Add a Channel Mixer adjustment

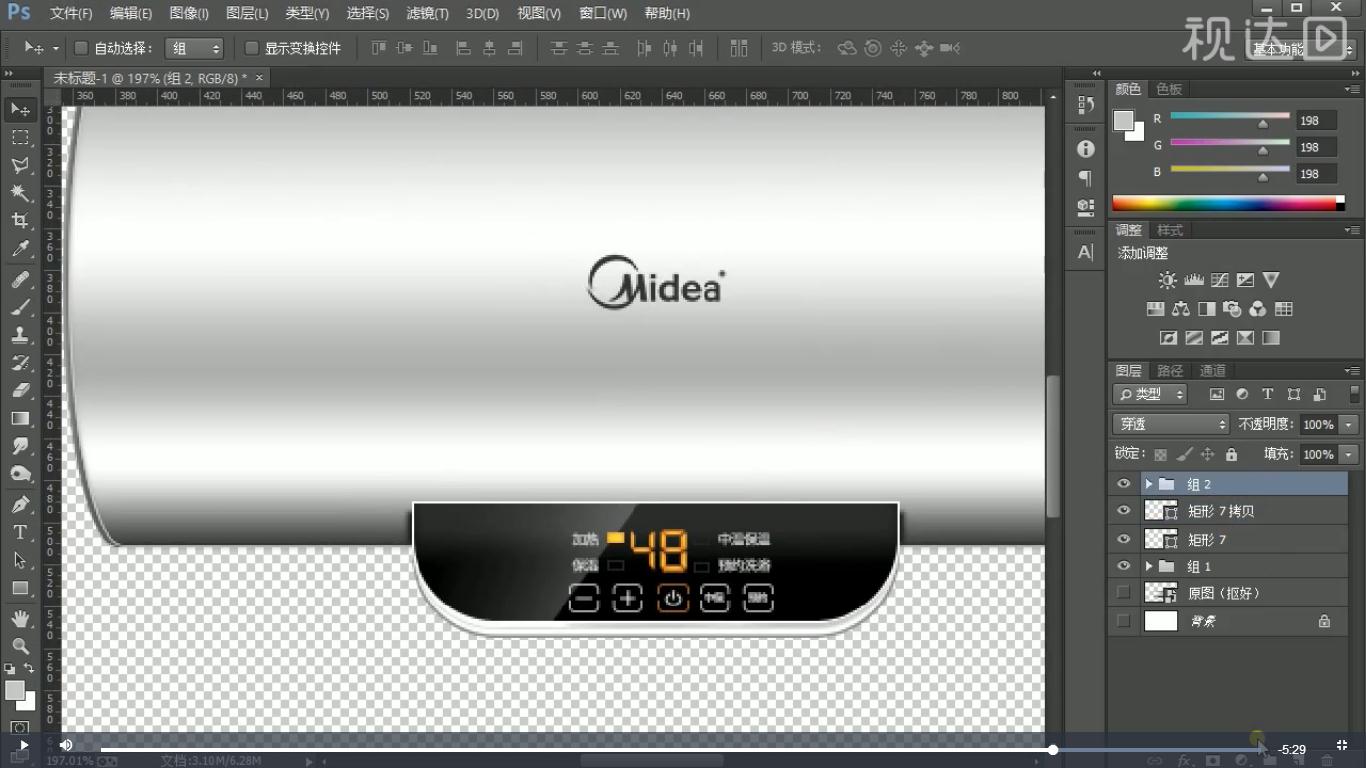(x=1258, y=309)
